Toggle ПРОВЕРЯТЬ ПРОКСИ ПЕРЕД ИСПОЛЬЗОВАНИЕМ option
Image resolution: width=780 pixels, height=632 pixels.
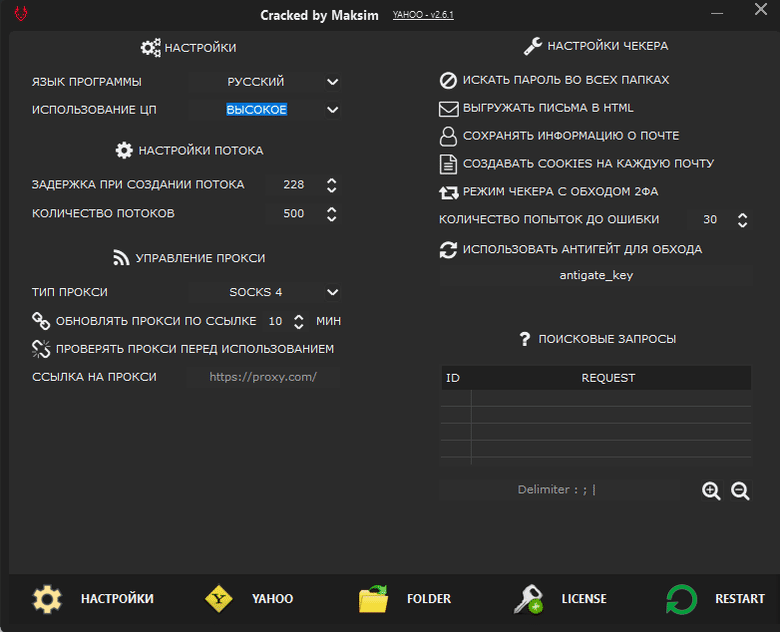[x=183, y=349]
